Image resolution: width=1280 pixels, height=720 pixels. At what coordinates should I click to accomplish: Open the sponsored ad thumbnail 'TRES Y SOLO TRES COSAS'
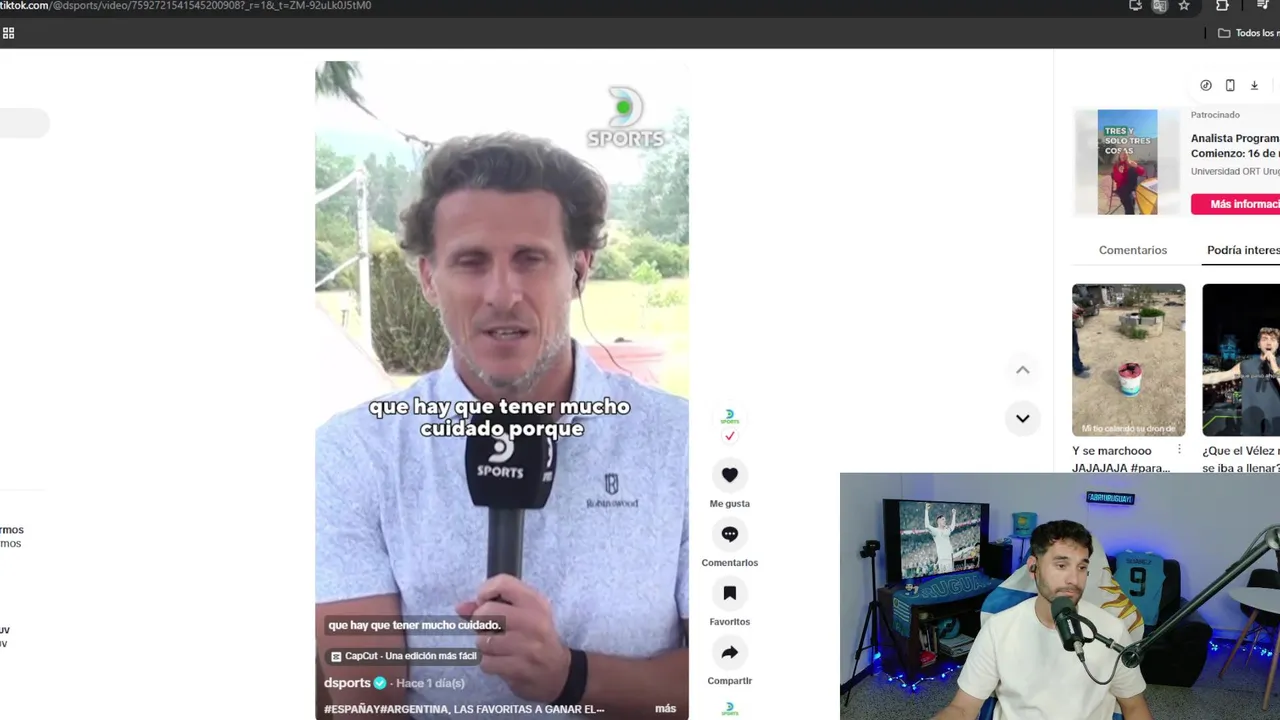tap(1127, 162)
